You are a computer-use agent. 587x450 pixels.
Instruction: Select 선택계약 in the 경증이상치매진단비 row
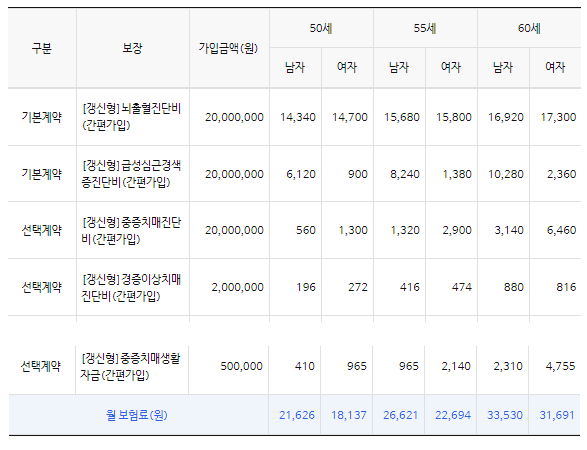pyautogui.click(x=42, y=287)
